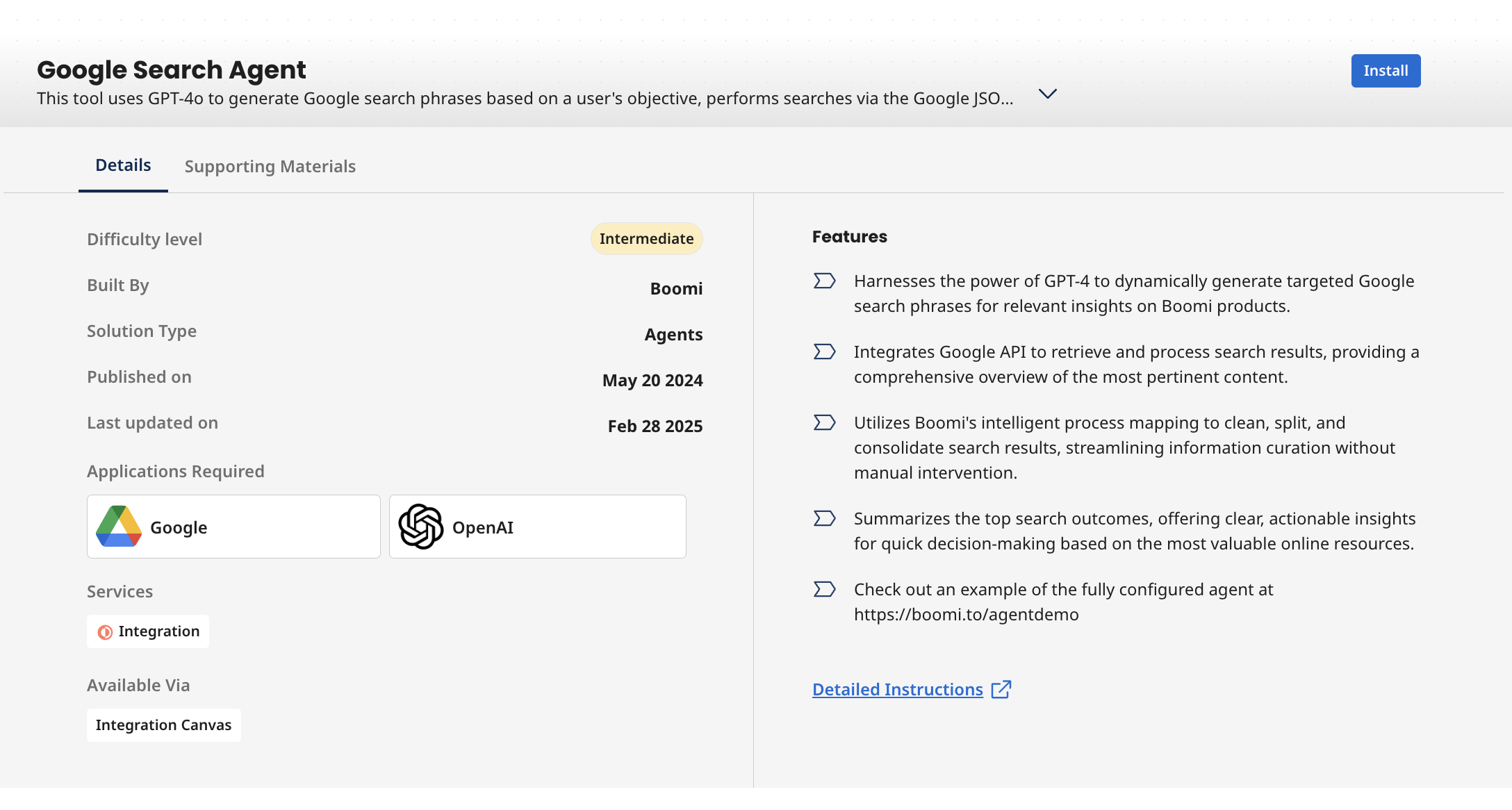The width and height of the screenshot is (1512, 810).
Task: Click the Google Search Agent title
Action: click(171, 70)
